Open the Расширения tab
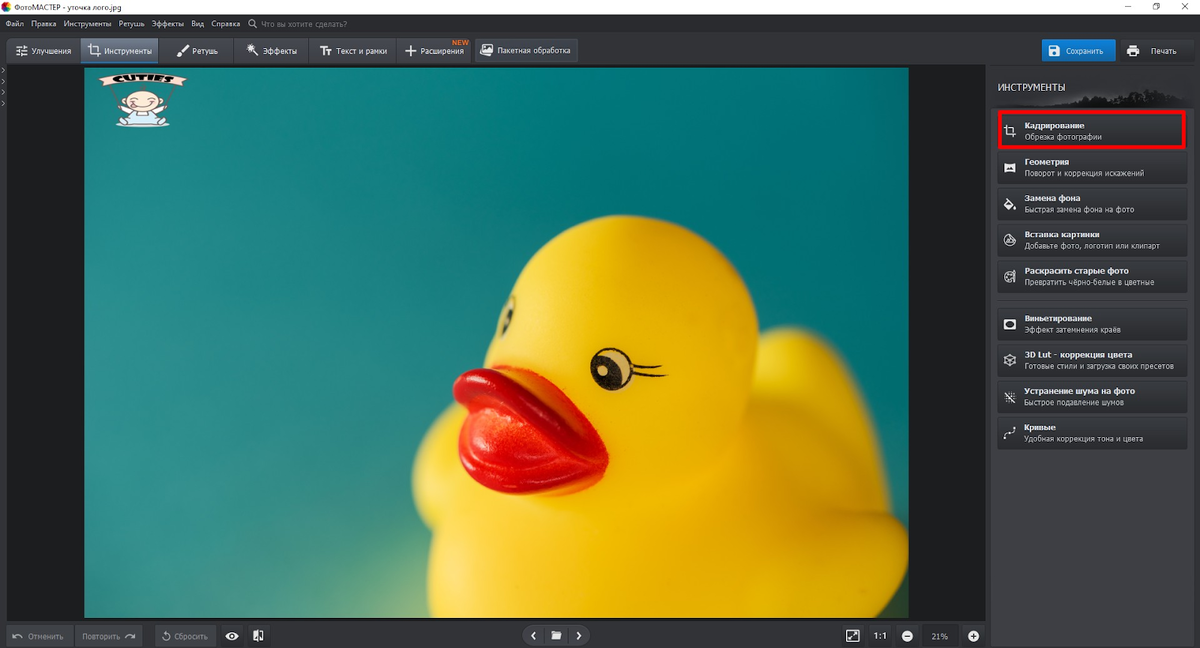 pyautogui.click(x=434, y=51)
